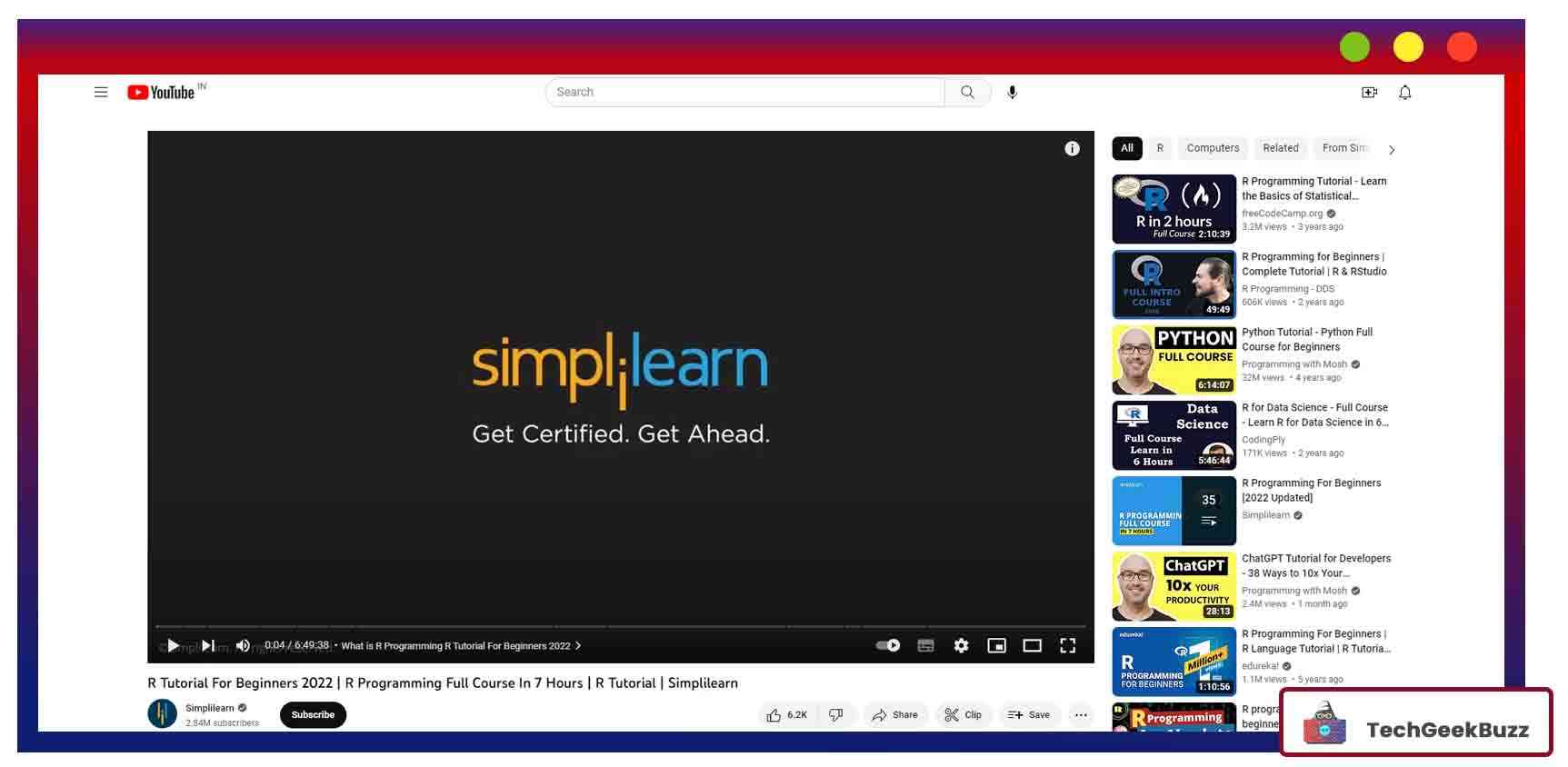Open video settings gear
1568x767 pixels.
(x=961, y=646)
